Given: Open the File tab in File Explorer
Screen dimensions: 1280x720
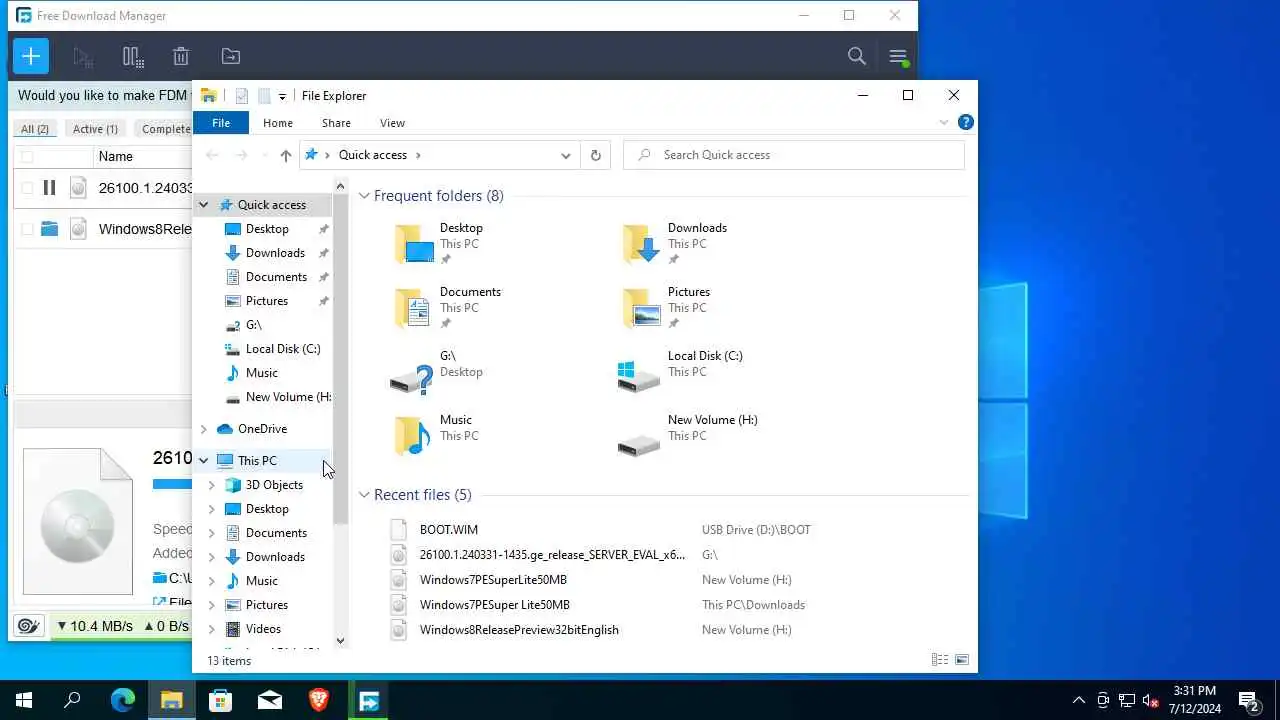Looking at the screenshot, I should click(x=221, y=123).
